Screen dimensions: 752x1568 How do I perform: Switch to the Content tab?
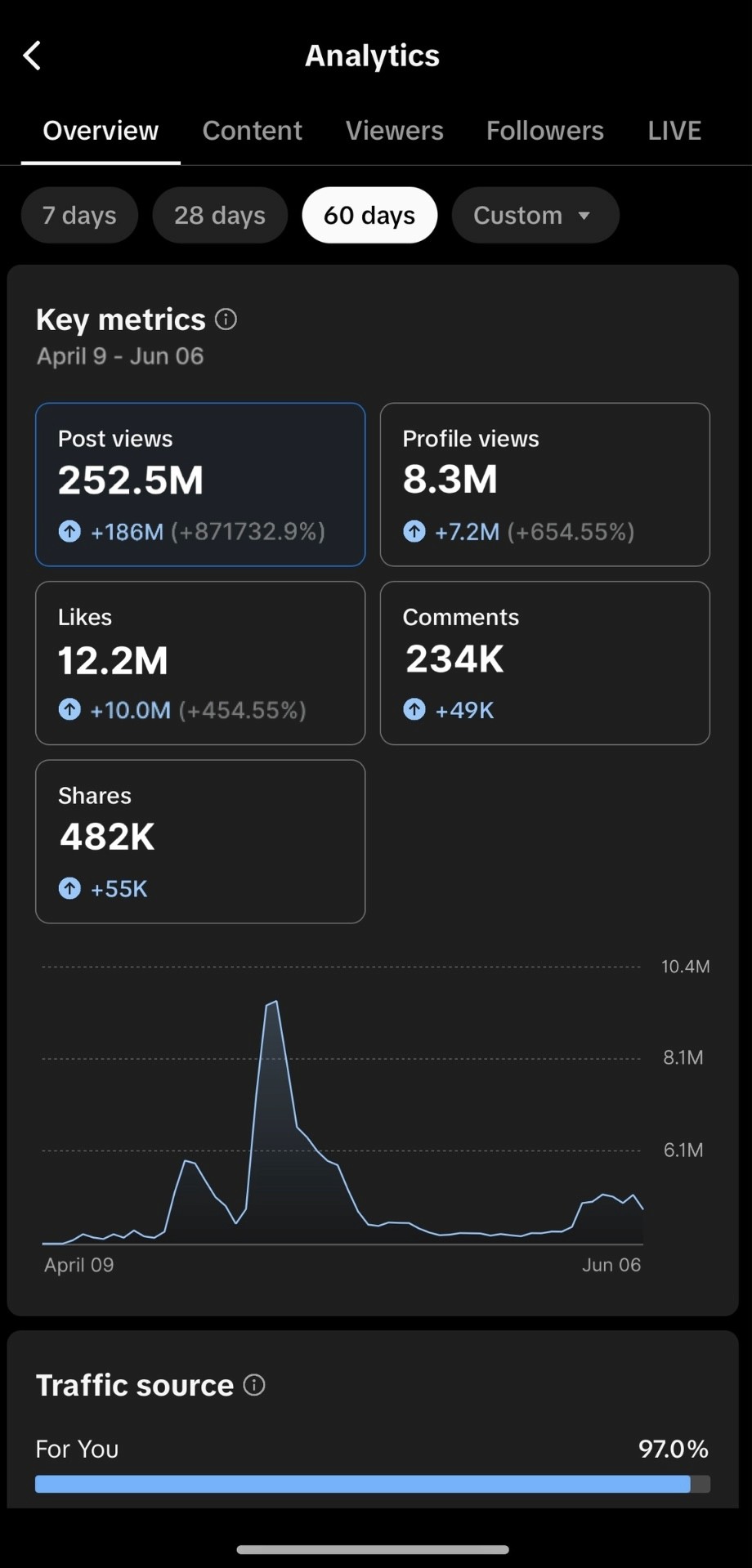252,131
